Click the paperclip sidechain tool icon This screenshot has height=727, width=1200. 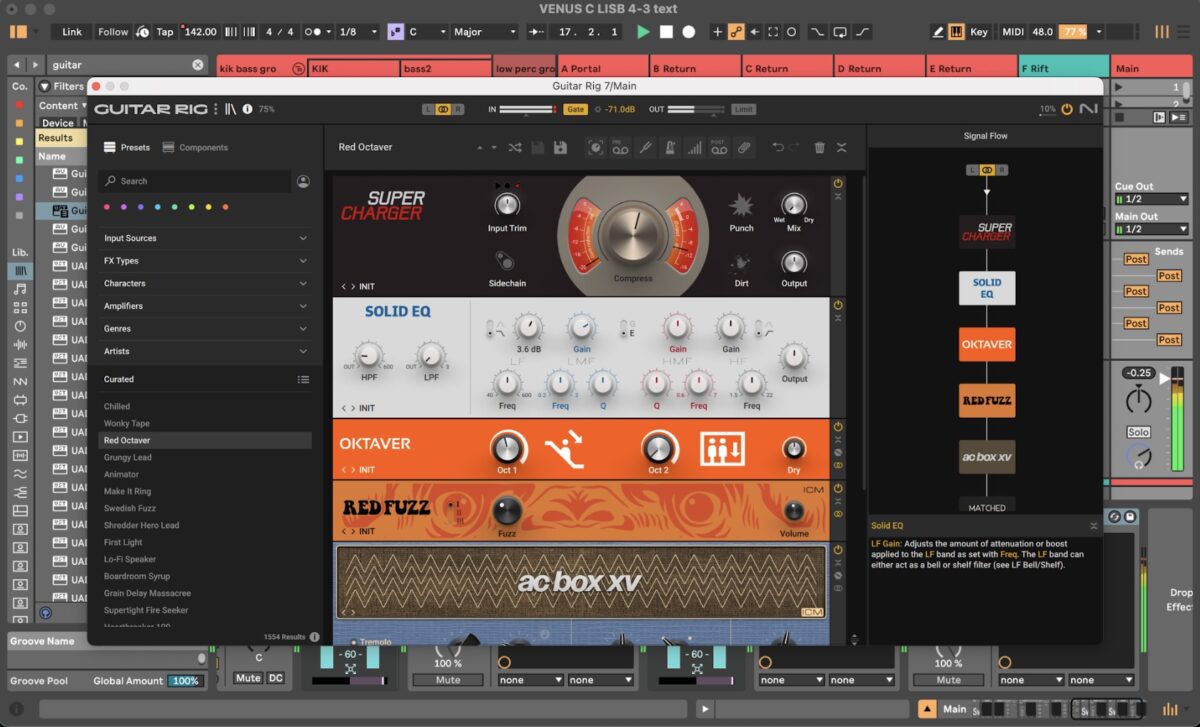(743, 147)
